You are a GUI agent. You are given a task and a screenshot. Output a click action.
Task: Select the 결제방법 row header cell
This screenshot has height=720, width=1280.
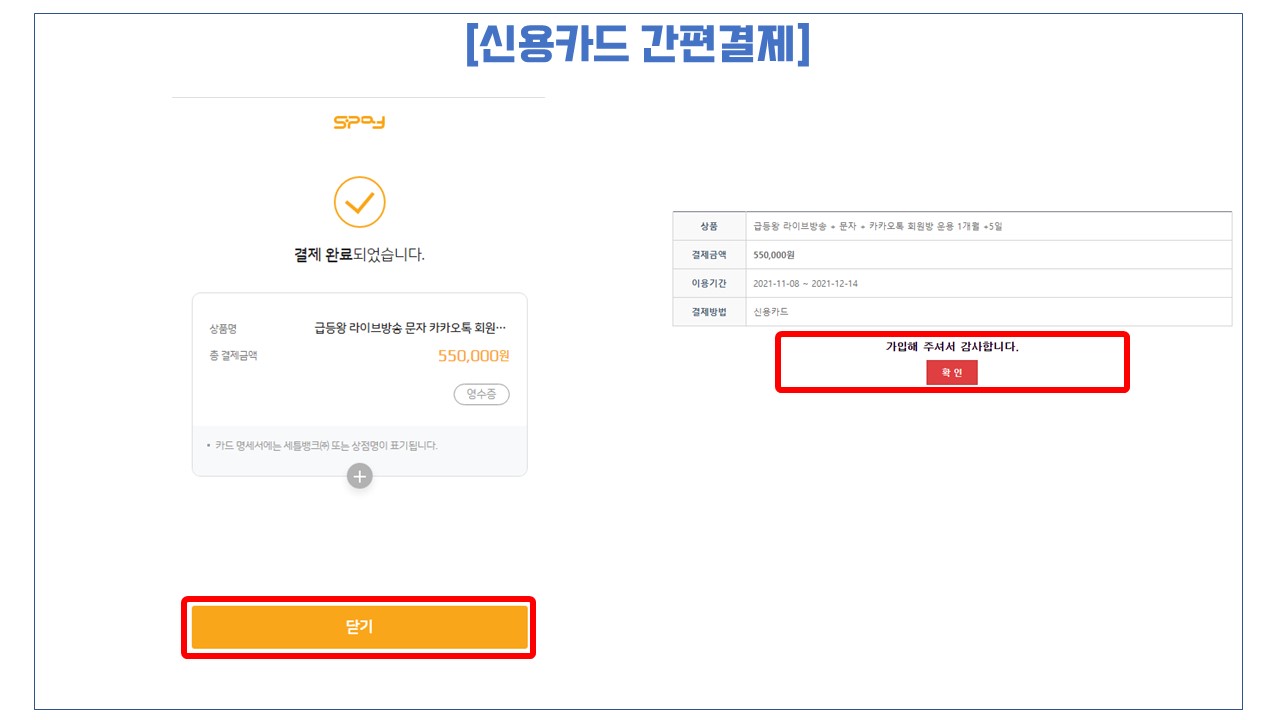pyautogui.click(x=709, y=312)
